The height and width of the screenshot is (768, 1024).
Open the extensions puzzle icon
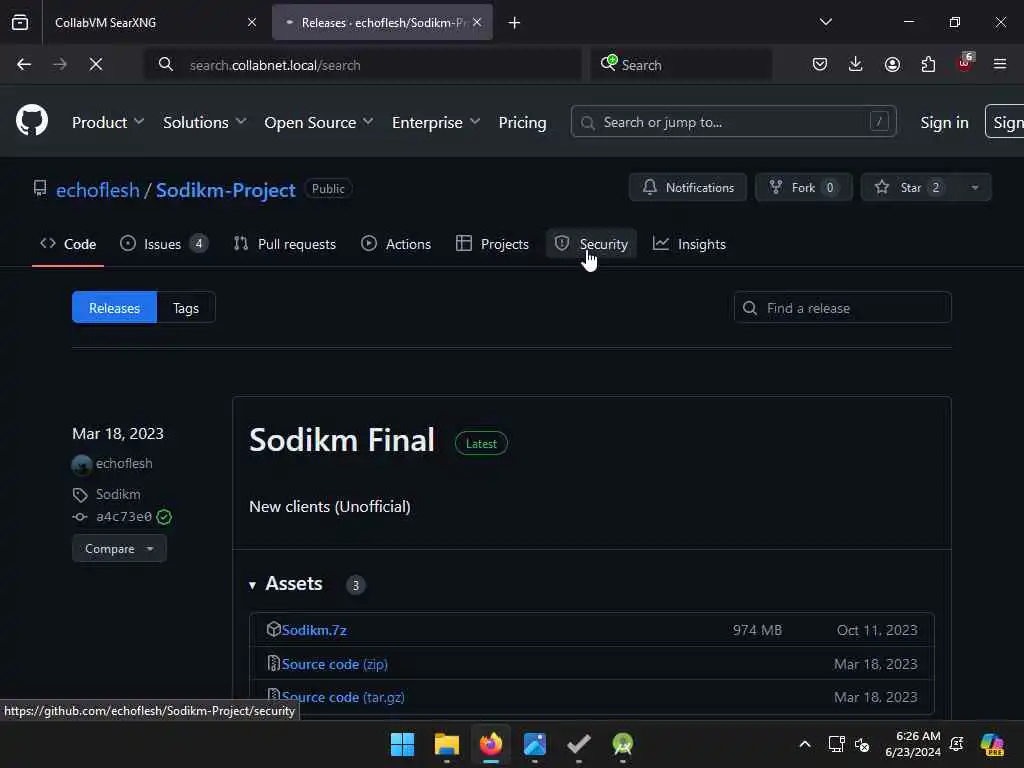coord(928,64)
